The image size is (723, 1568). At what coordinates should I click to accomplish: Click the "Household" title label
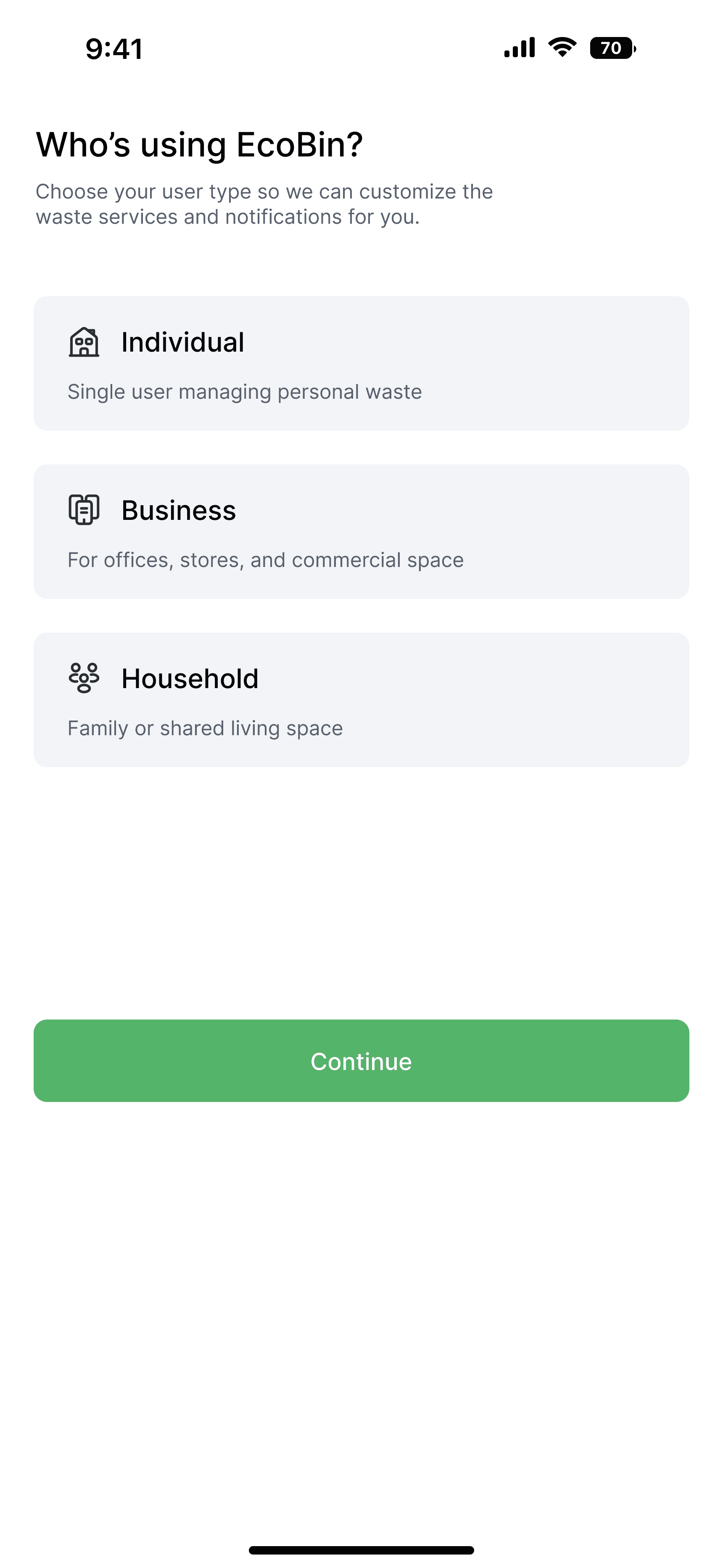click(x=190, y=678)
